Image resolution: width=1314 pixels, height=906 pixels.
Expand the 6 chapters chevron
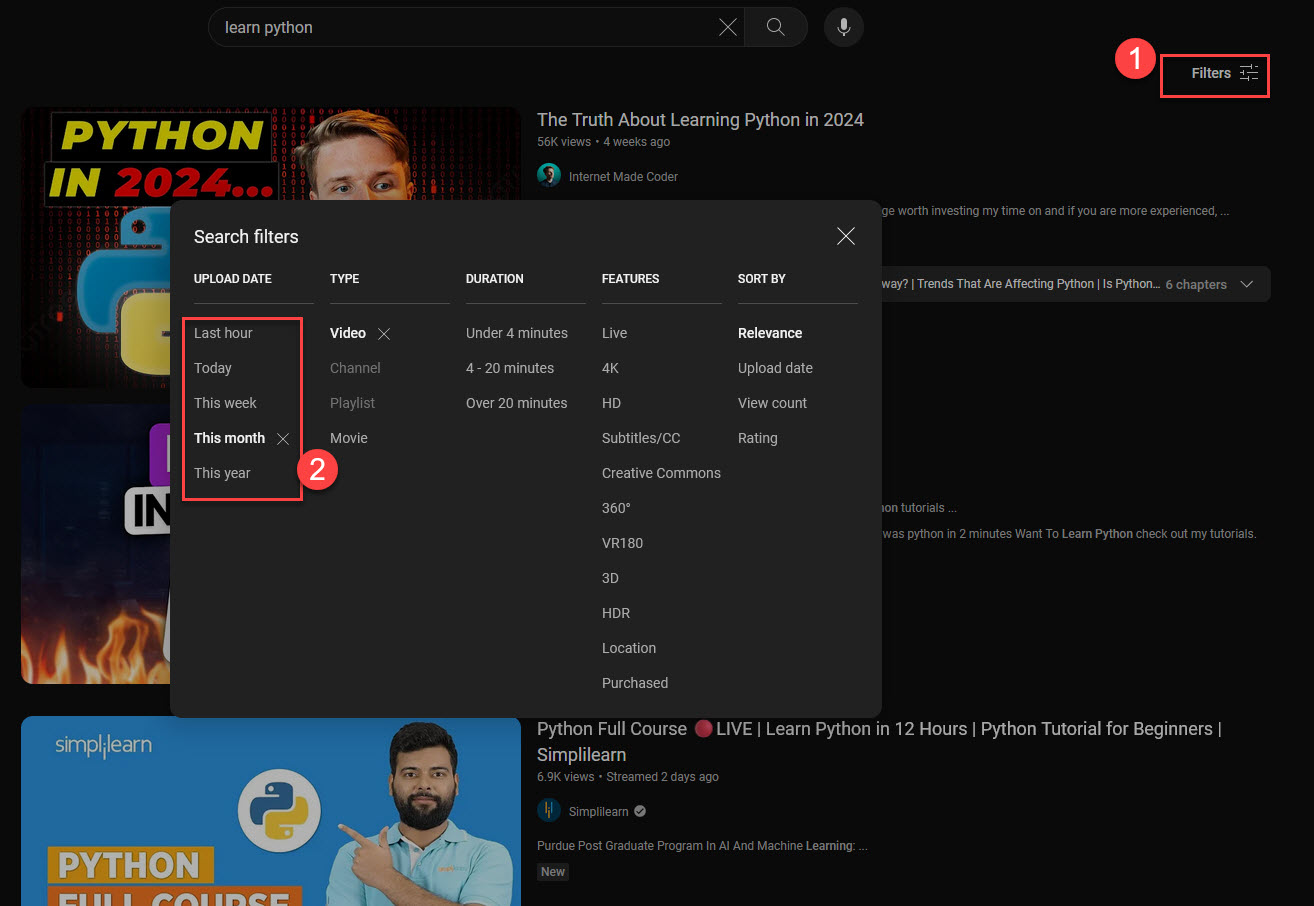click(x=1247, y=284)
